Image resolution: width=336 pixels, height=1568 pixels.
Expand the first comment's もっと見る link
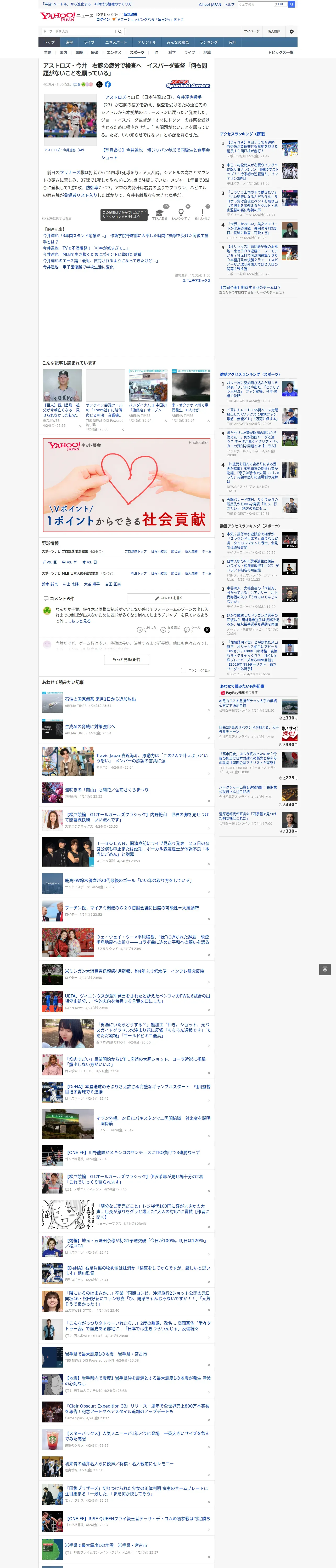(x=81, y=621)
